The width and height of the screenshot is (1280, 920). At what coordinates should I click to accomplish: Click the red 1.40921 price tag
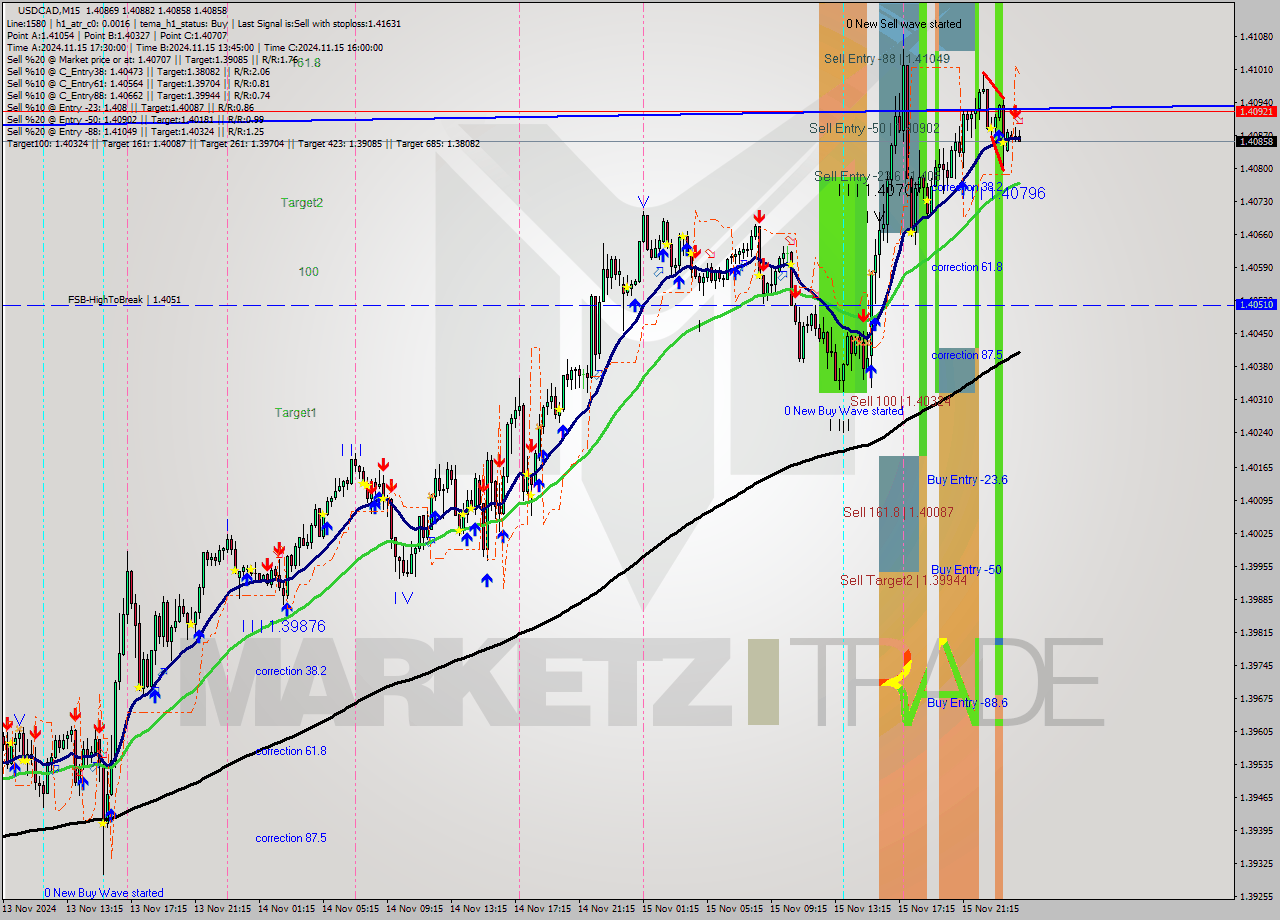point(1256,111)
